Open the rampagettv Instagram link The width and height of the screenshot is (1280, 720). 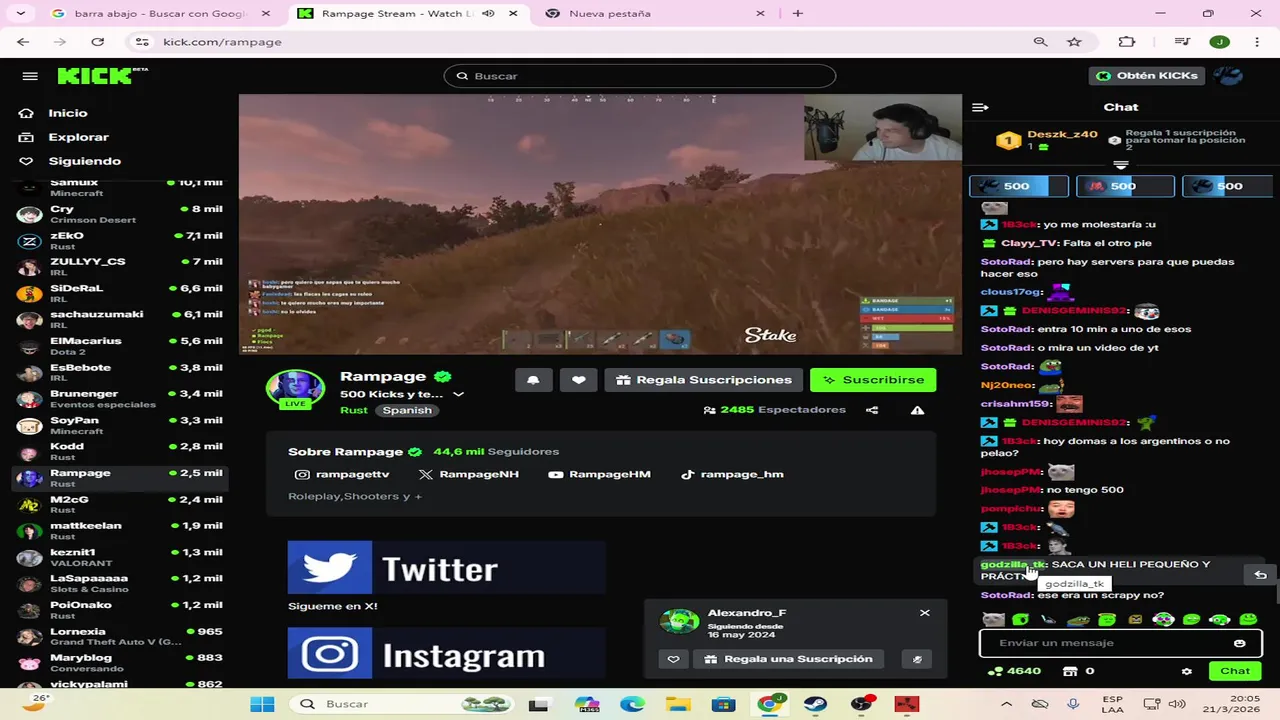(x=342, y=474)
